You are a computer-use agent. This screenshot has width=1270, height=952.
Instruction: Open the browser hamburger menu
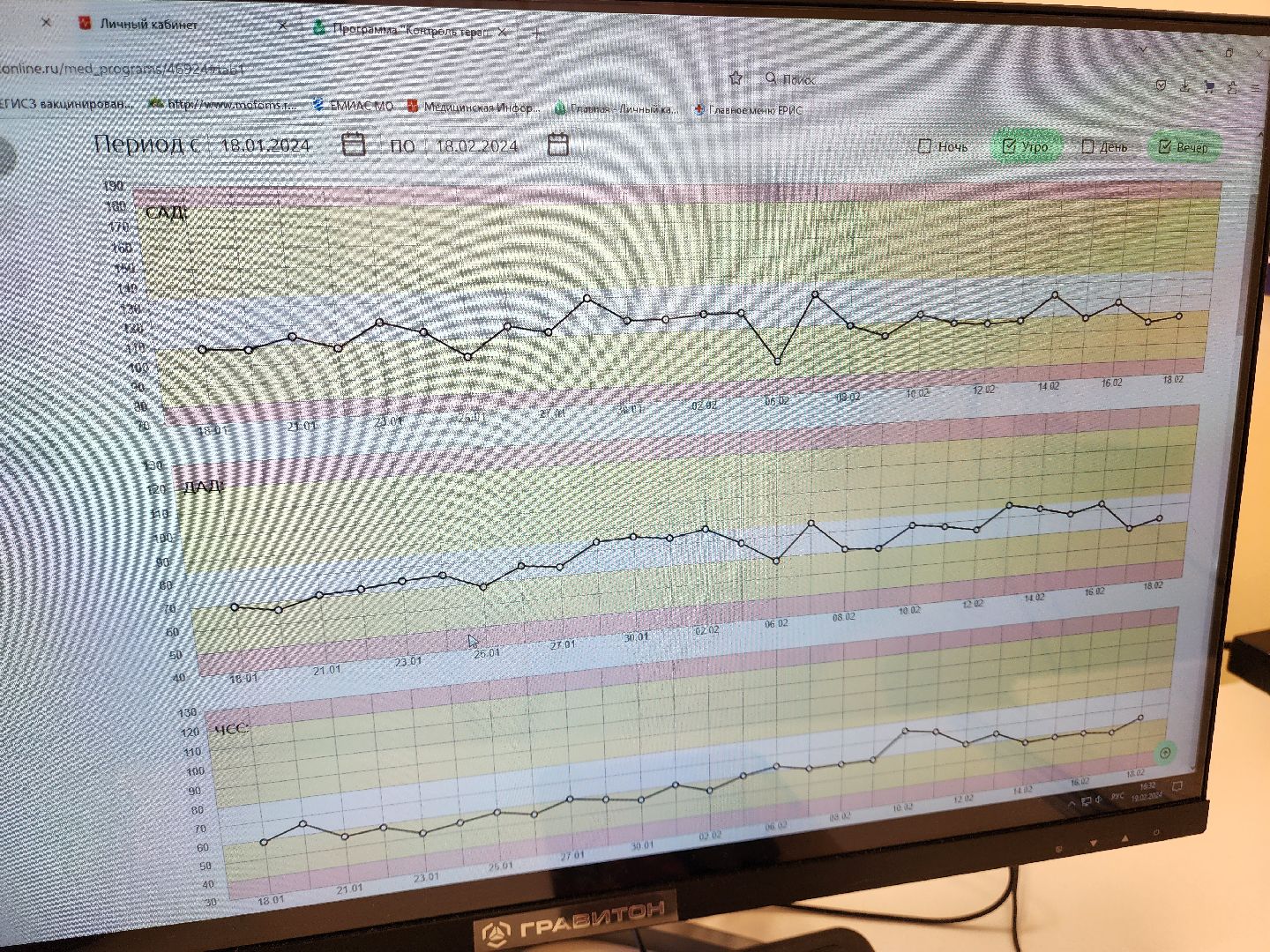pos(1256,88)
